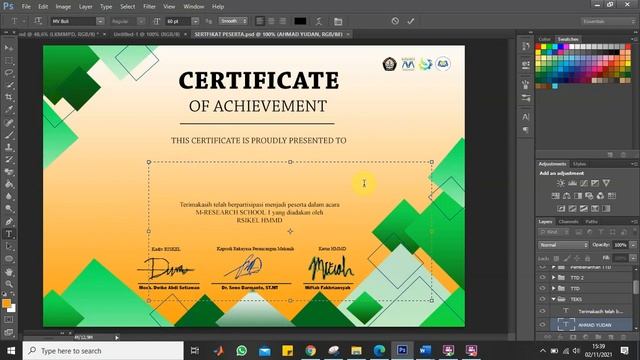Open Microsoft Word from taskbar
640x360 pixels.
[425, 351]
